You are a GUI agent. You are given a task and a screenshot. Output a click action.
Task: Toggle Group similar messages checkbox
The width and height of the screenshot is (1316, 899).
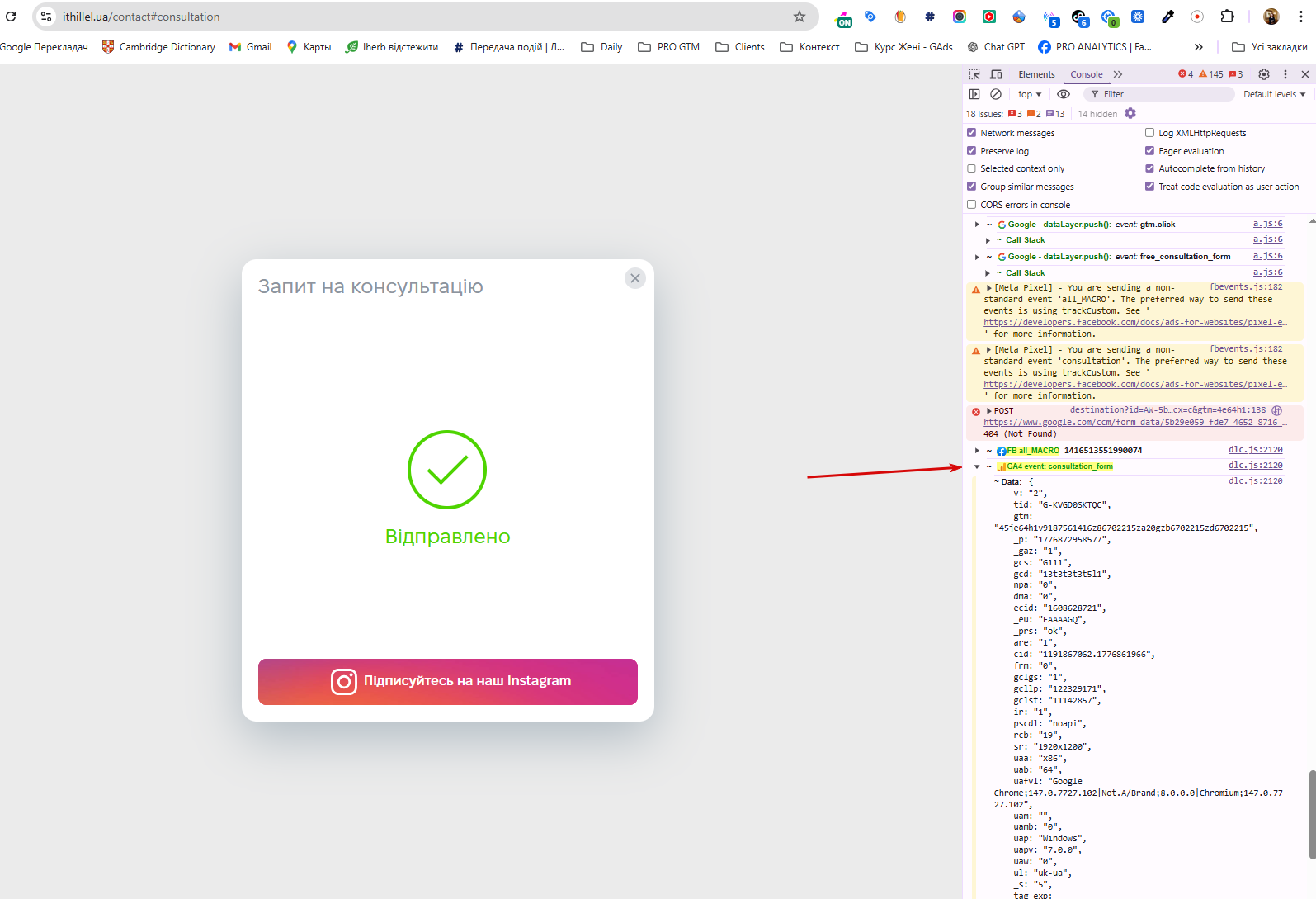[972, 187]
